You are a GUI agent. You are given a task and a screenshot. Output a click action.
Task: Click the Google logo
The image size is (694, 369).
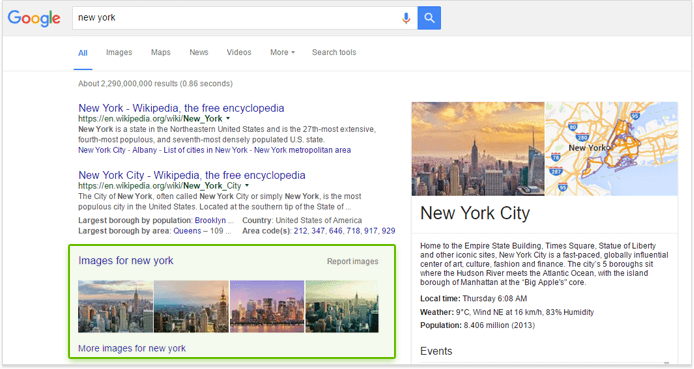34,18
